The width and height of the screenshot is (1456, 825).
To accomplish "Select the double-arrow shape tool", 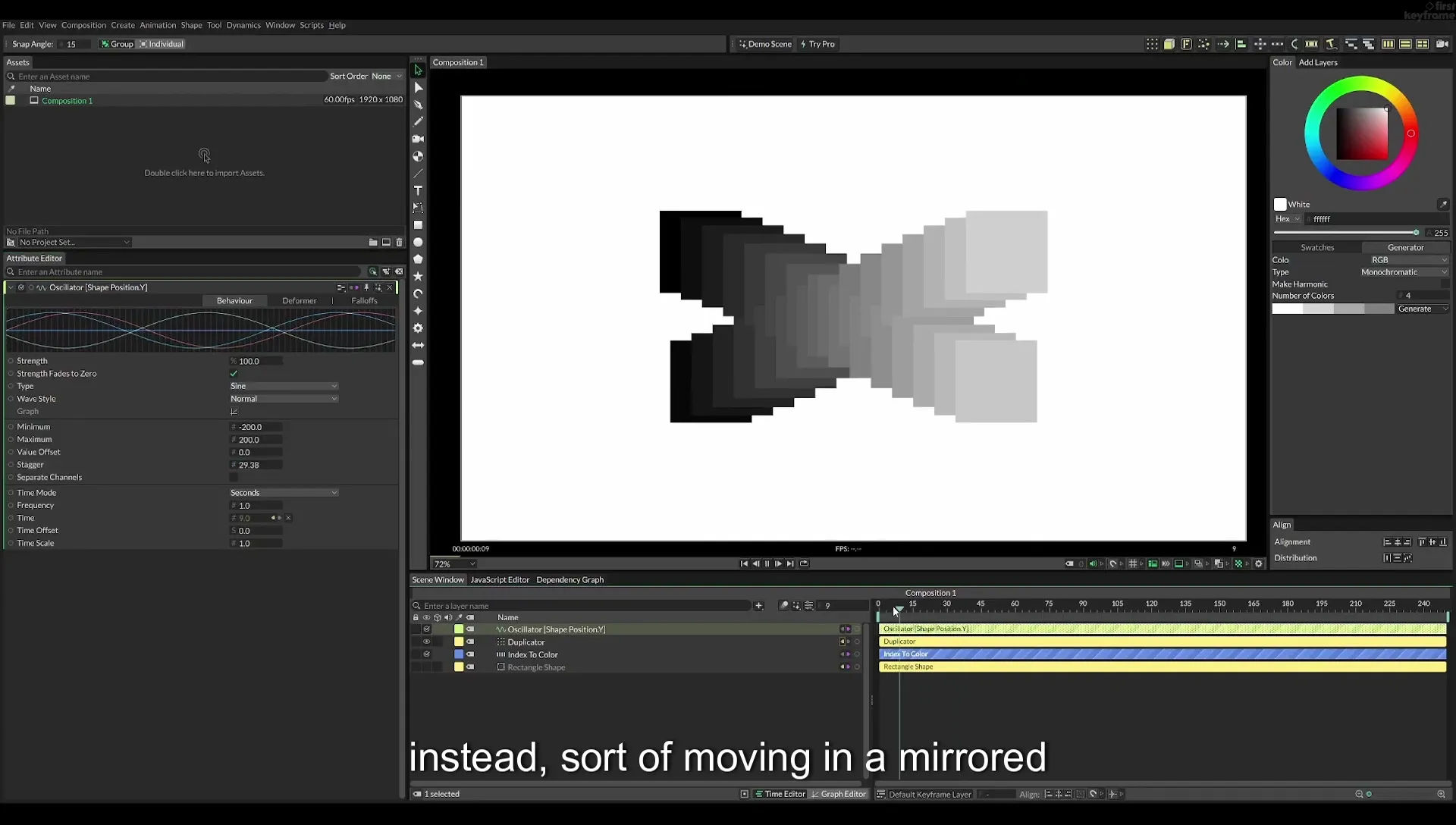I will point(418,345).
